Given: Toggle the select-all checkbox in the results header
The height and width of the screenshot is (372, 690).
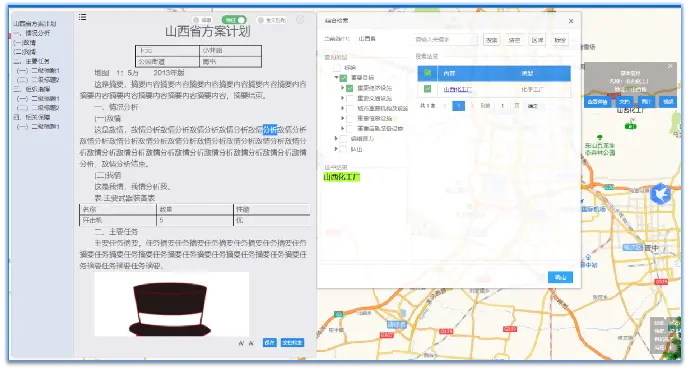Looking at the screenshot, I should coord(427,73).
